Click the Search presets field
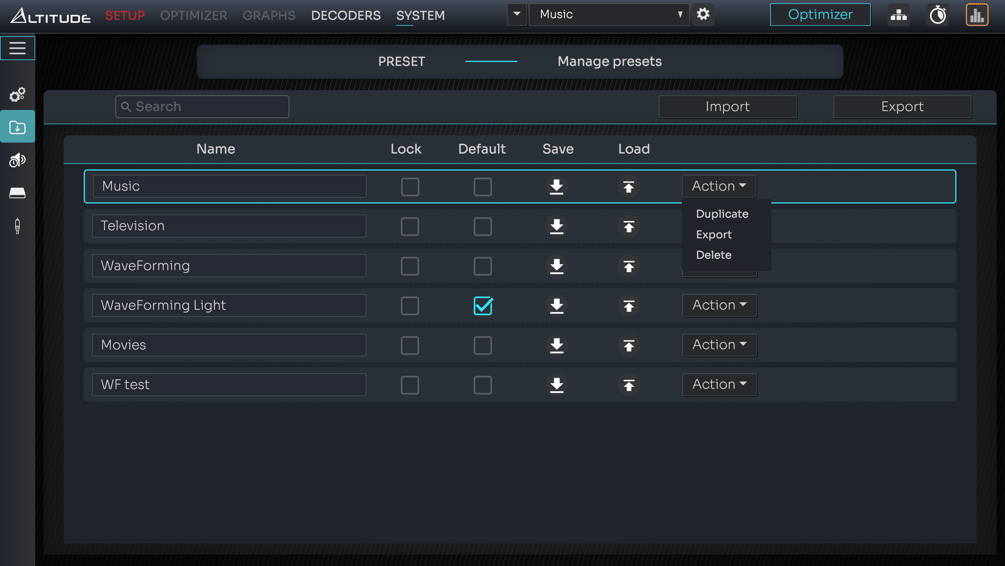1005x566 pixels. click(x=202, y=106)
